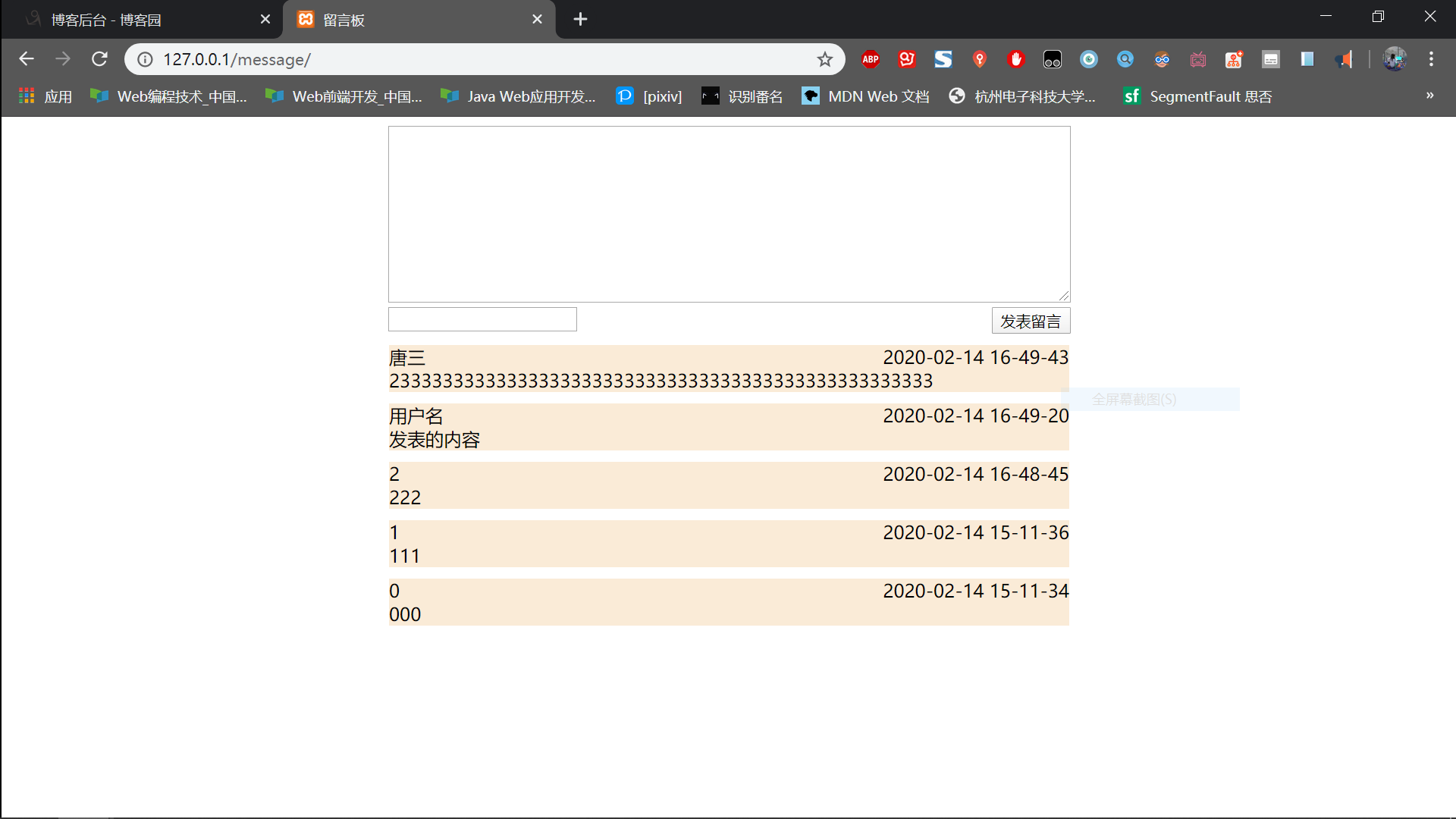Image resolution: width=1456 pixels, height=819 pixels.
Task: Click the Adblock Plus extension icon
Action: click(870, 59)
